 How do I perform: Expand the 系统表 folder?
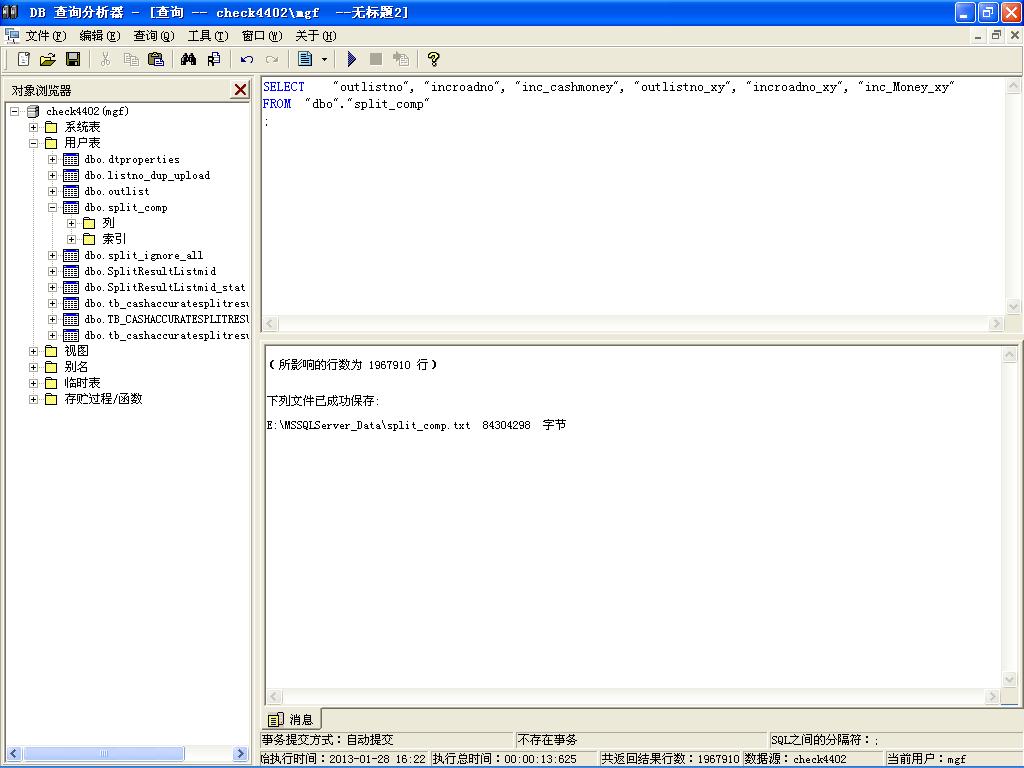(33, 127)
